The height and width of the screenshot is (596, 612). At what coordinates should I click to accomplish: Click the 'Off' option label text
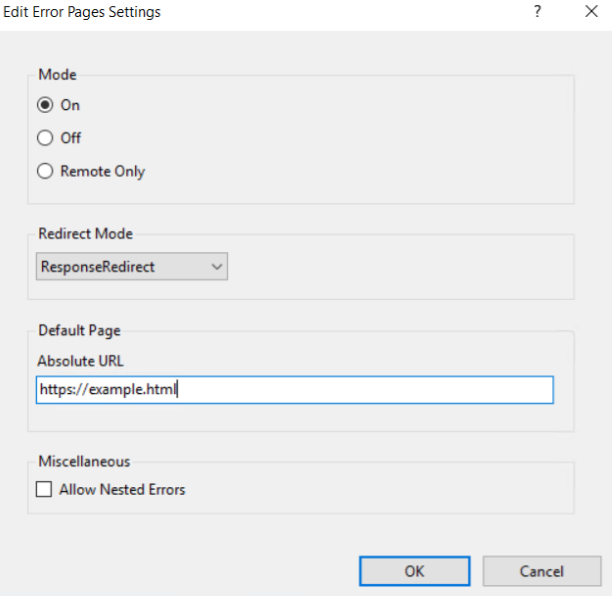coord(71,138)
